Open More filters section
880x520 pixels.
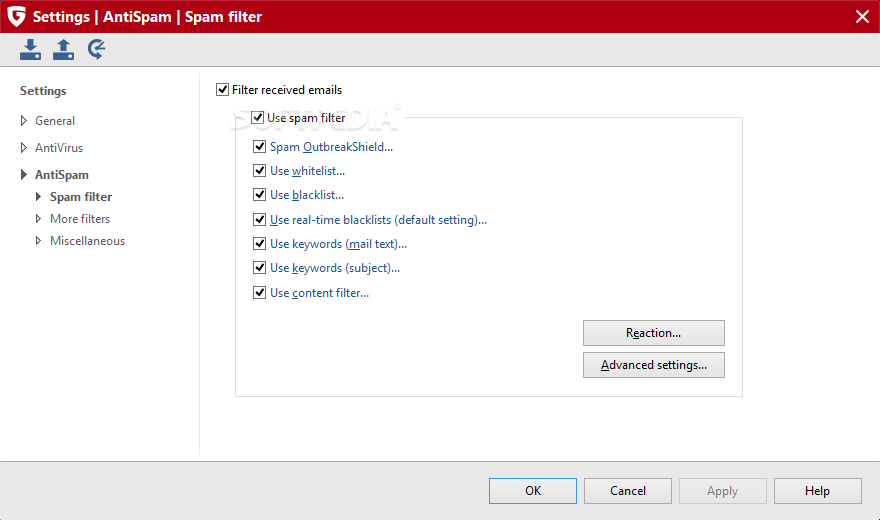80,219
